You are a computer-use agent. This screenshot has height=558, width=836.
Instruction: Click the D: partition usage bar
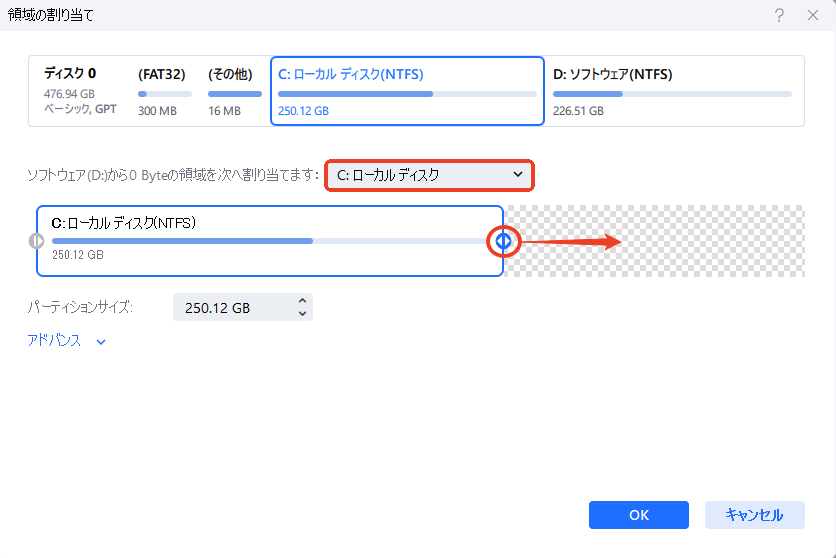click(672, 94)
